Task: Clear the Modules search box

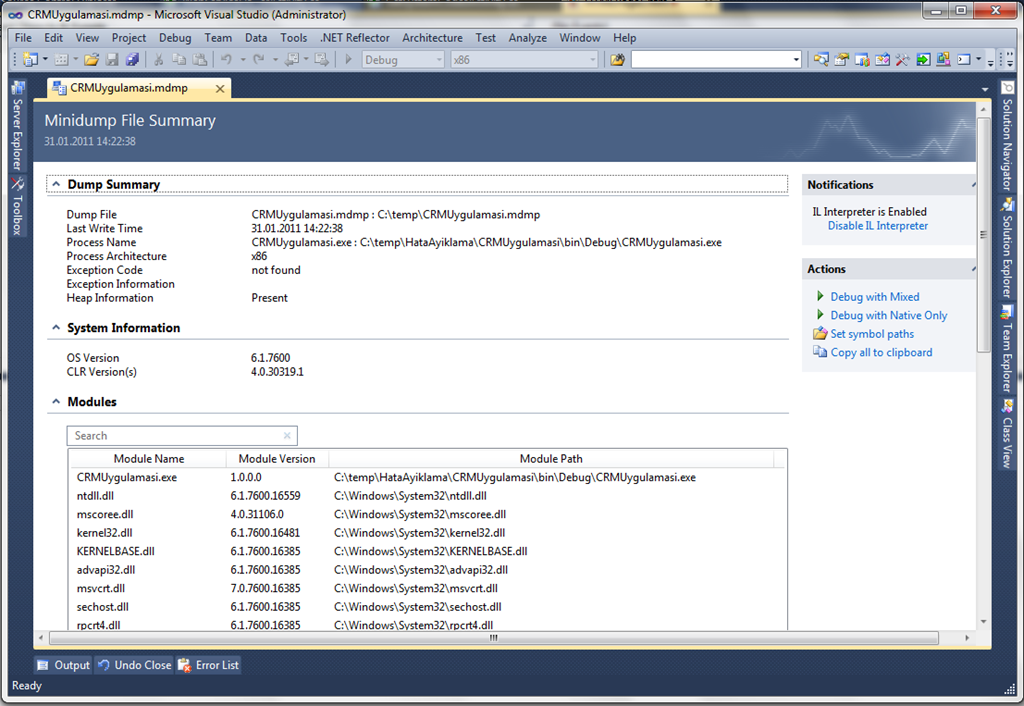Action: coord(287,436)
